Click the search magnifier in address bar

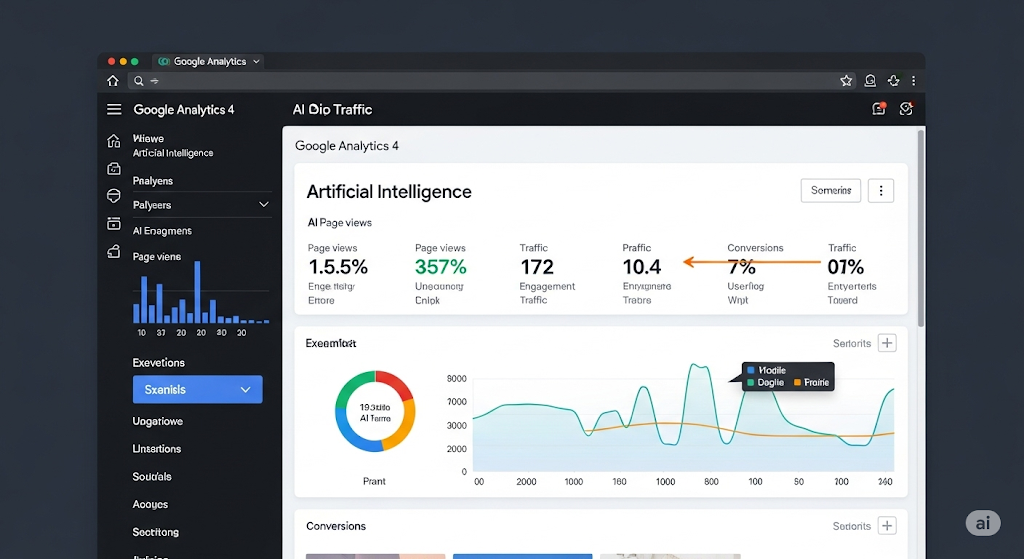[138, 81]
